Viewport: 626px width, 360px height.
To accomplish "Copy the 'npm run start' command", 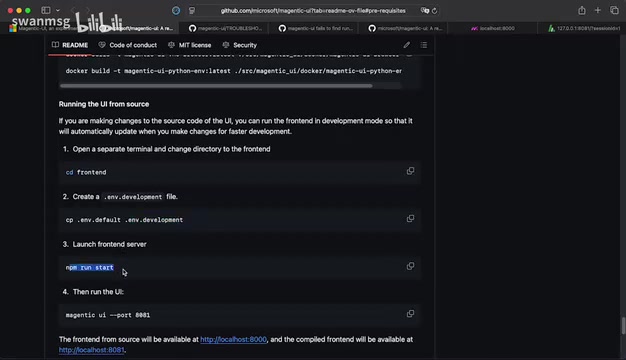I will [x=410, y=266].
